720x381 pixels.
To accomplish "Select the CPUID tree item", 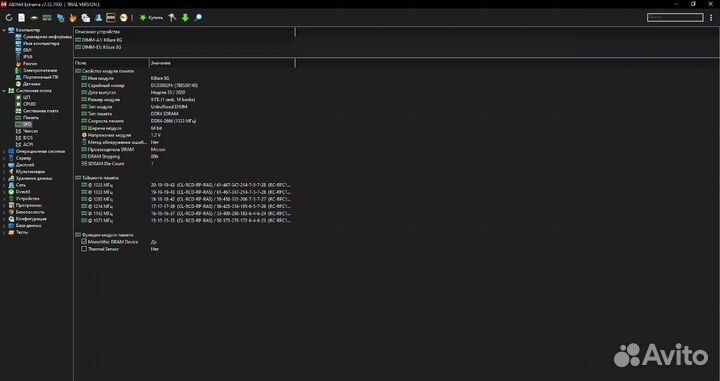I will point(29,104).
